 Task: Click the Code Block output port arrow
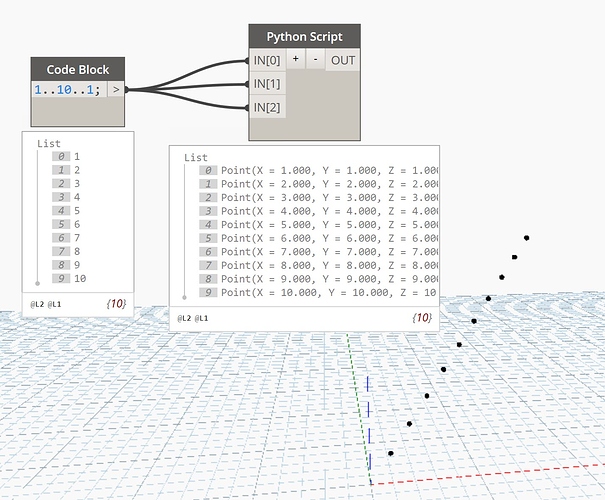pos(116,90)
